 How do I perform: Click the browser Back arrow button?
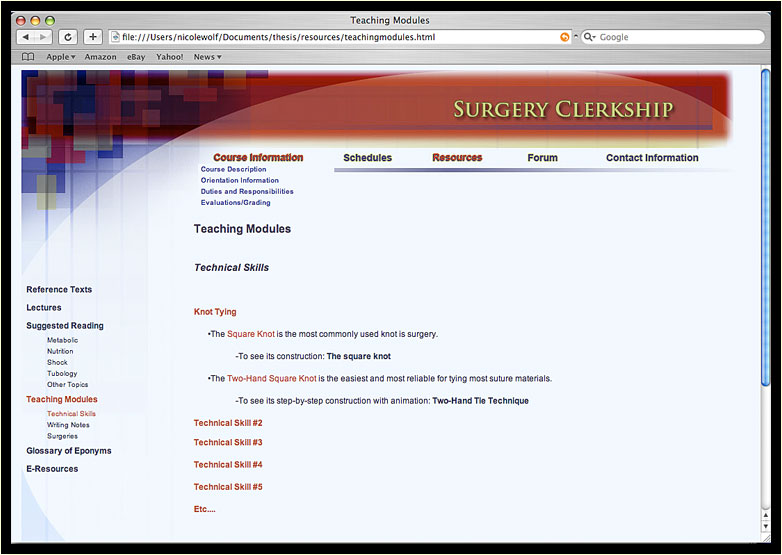[x=26, y=37]
